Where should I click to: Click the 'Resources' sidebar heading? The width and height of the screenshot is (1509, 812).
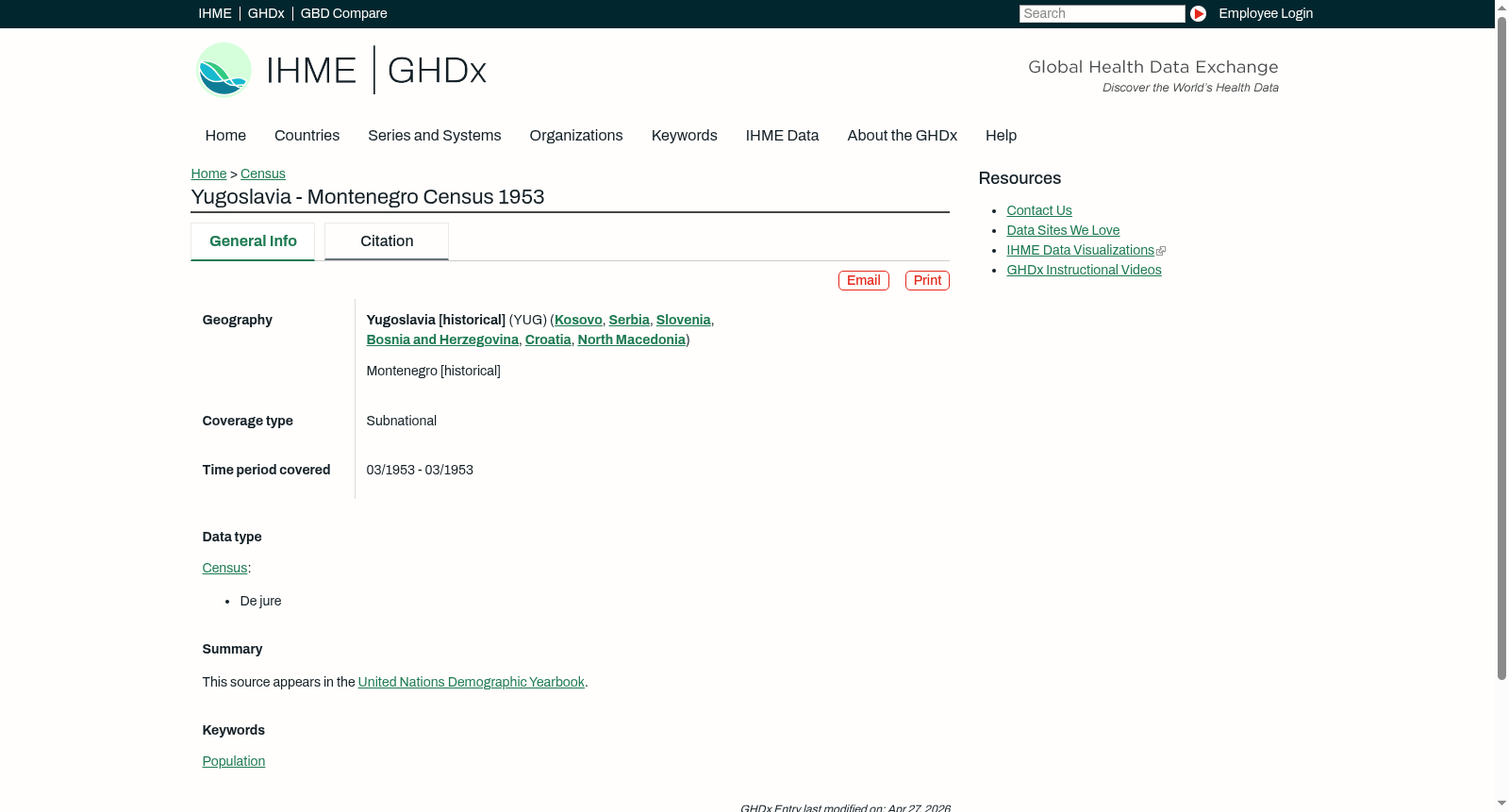[1020, 178]
